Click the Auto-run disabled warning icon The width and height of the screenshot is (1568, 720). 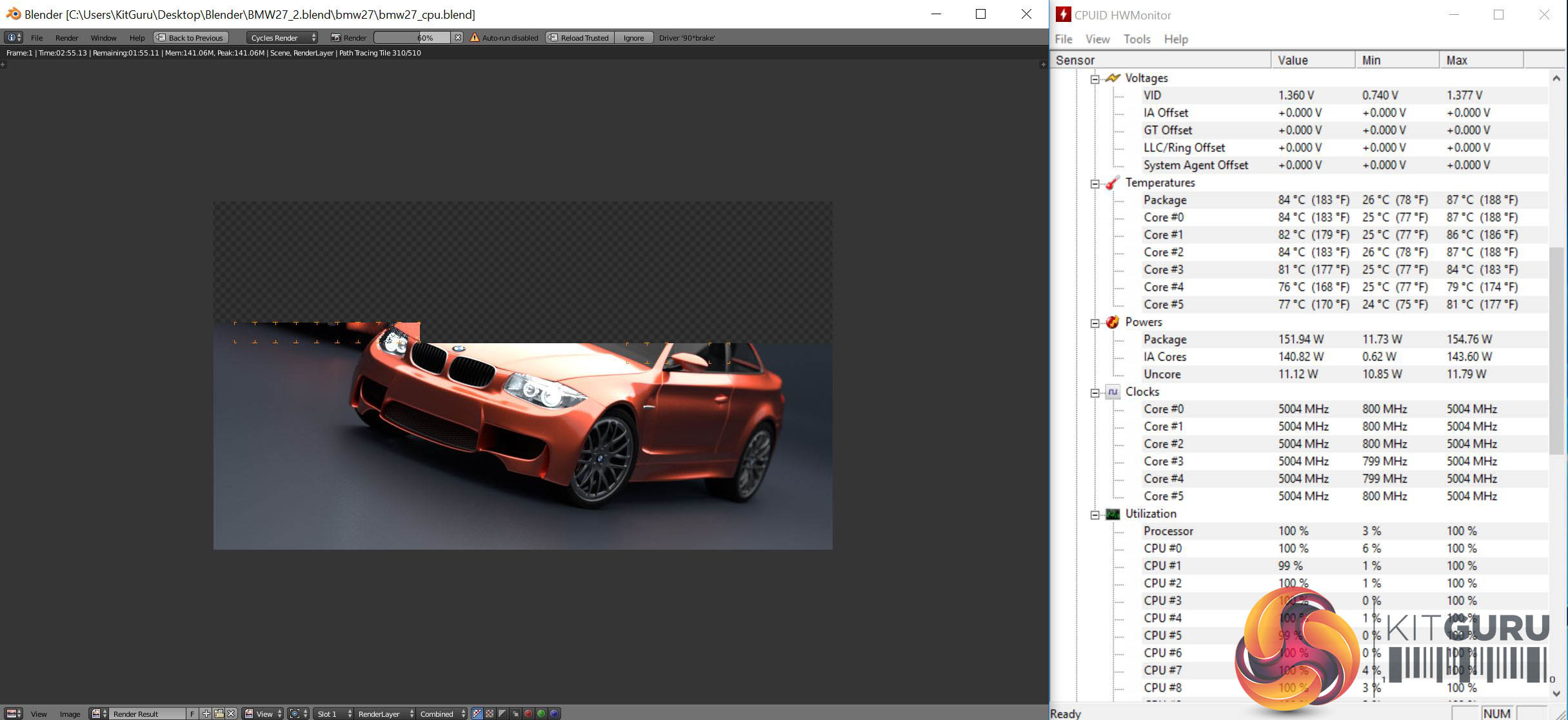click(x=475, y=37)
